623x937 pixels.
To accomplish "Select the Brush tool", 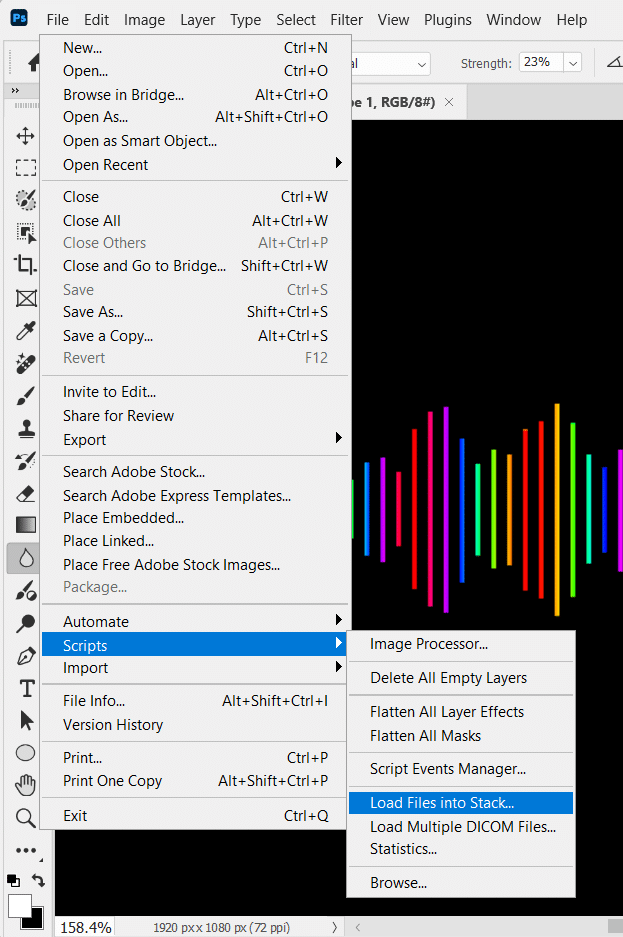I will pos(25,396).
